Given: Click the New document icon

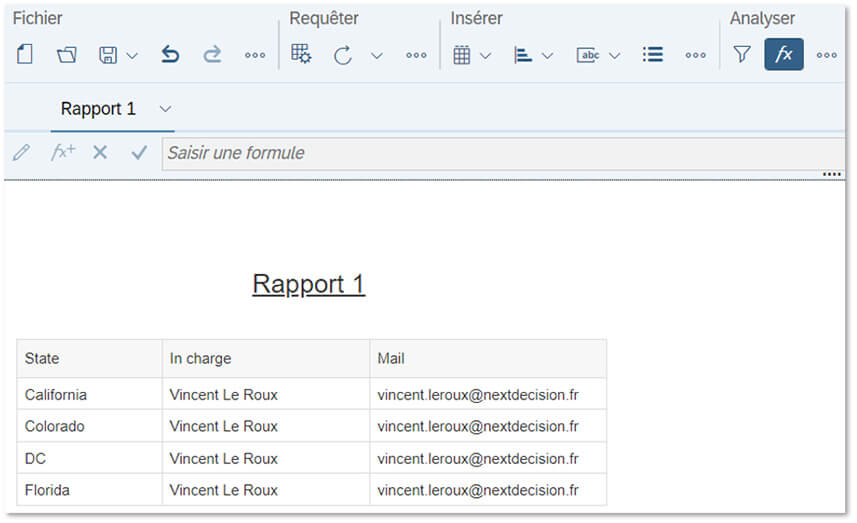Looking at the screenshot, I should [x=25, y=55].
